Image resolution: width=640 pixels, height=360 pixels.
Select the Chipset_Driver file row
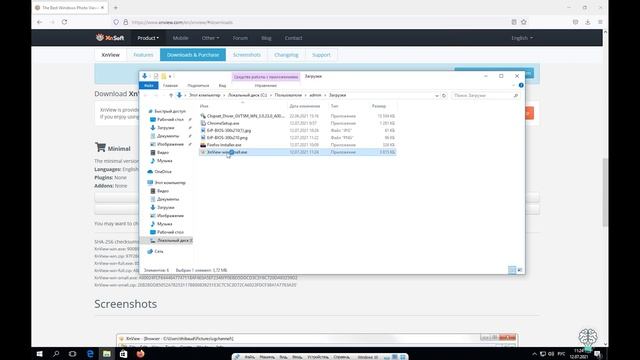pos(298,116)
